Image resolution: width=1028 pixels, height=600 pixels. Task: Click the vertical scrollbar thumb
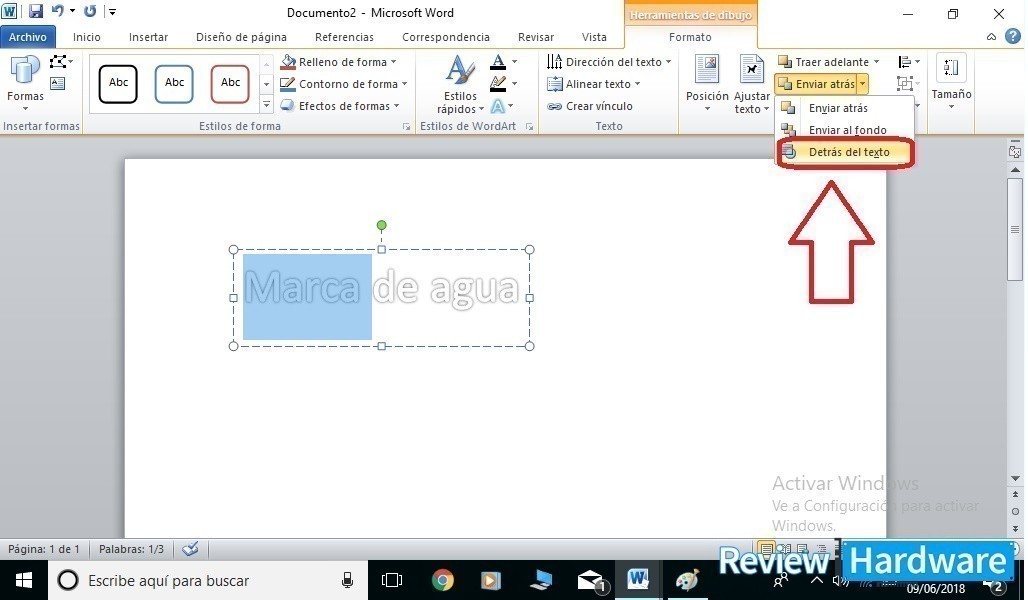pos(1015,230)
